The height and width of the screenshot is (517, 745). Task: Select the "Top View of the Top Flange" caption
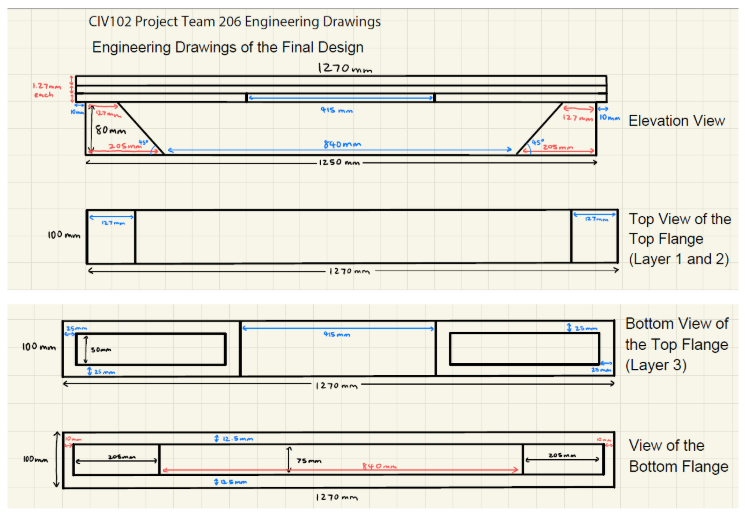click(x=679, y=238)
